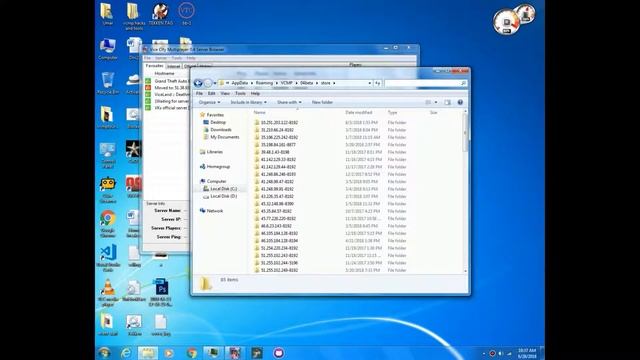The width and height of the screenshot is (640, 360).
Task: Open the Organize dropdown
Action: tap(209, 102)
